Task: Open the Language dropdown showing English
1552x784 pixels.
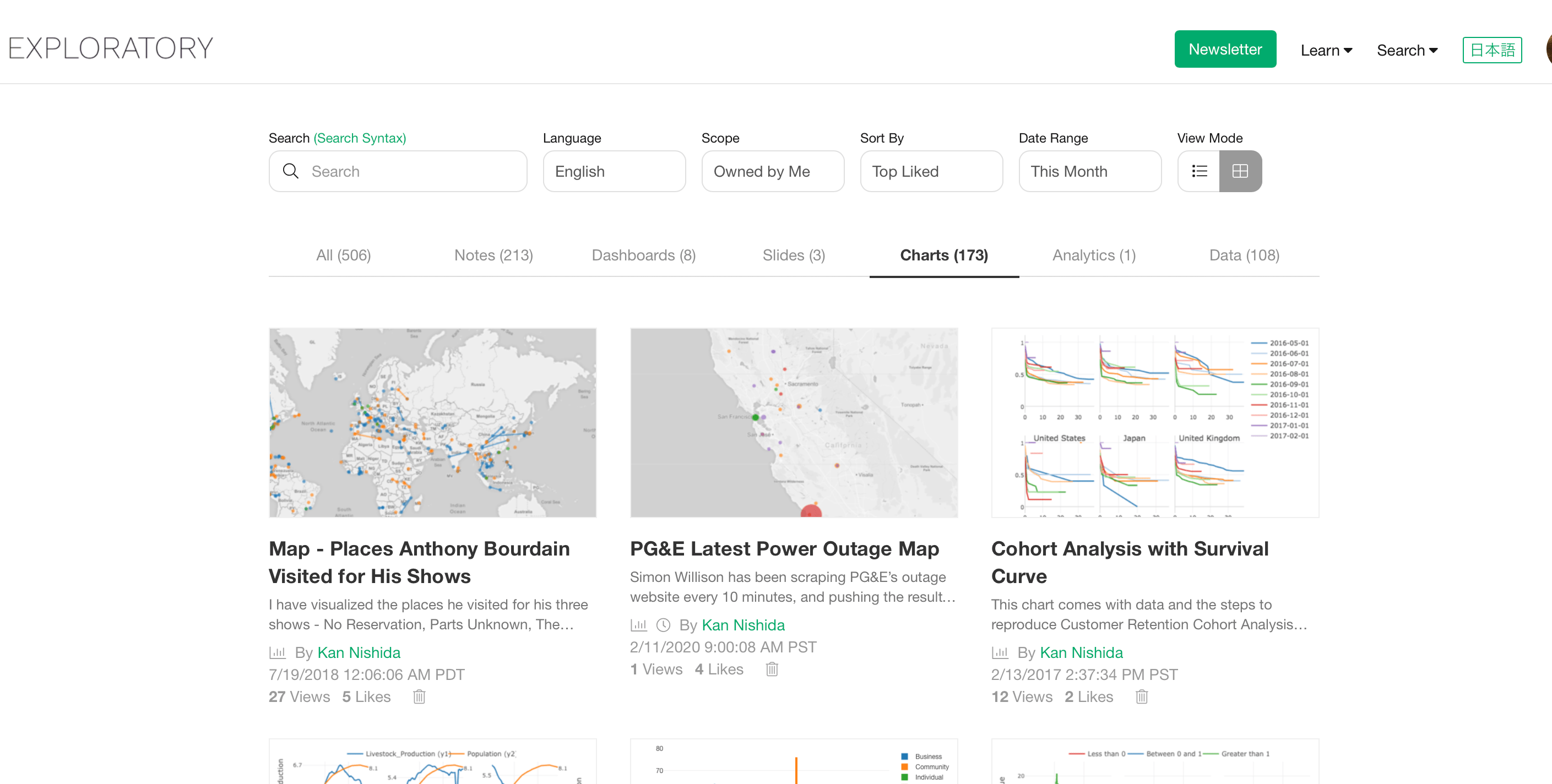Action: [x=614, y=171]
